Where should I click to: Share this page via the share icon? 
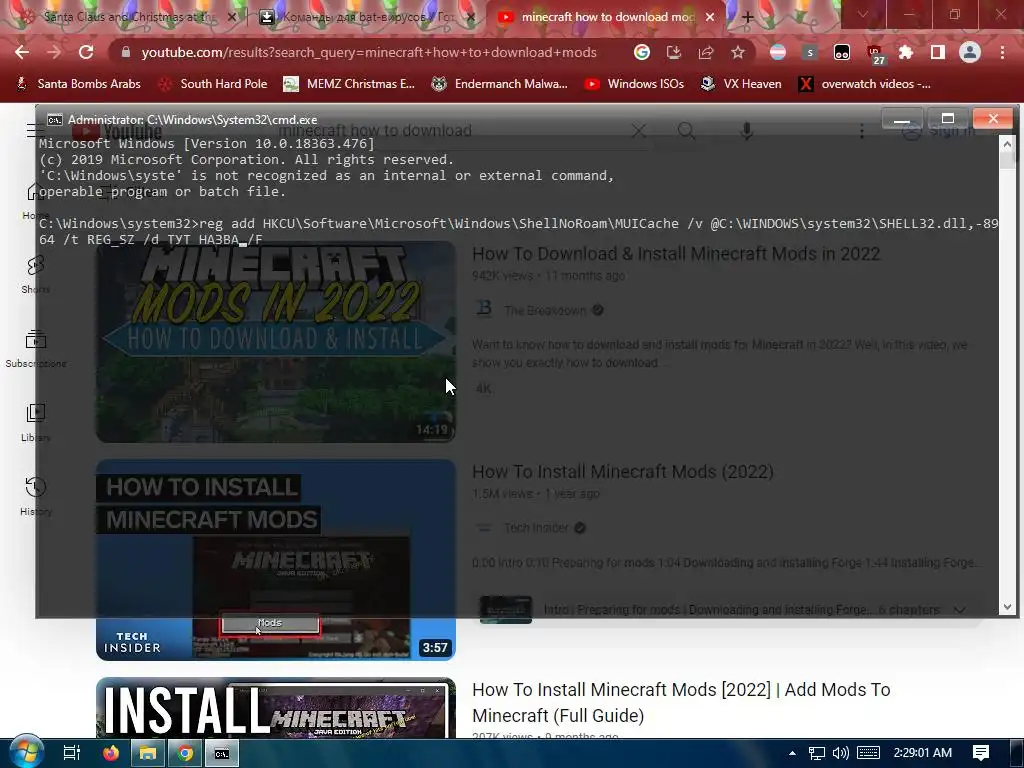pyautogui.click(x=706, y=52)
